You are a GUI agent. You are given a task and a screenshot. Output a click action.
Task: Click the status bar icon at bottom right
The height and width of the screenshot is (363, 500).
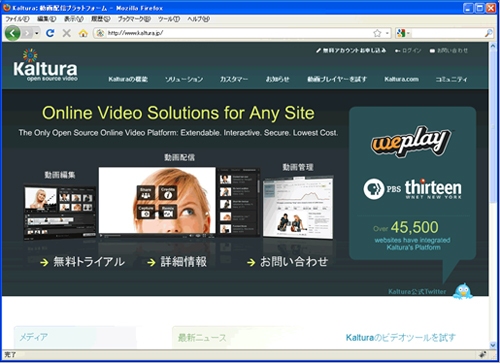(x=482, y=354)
